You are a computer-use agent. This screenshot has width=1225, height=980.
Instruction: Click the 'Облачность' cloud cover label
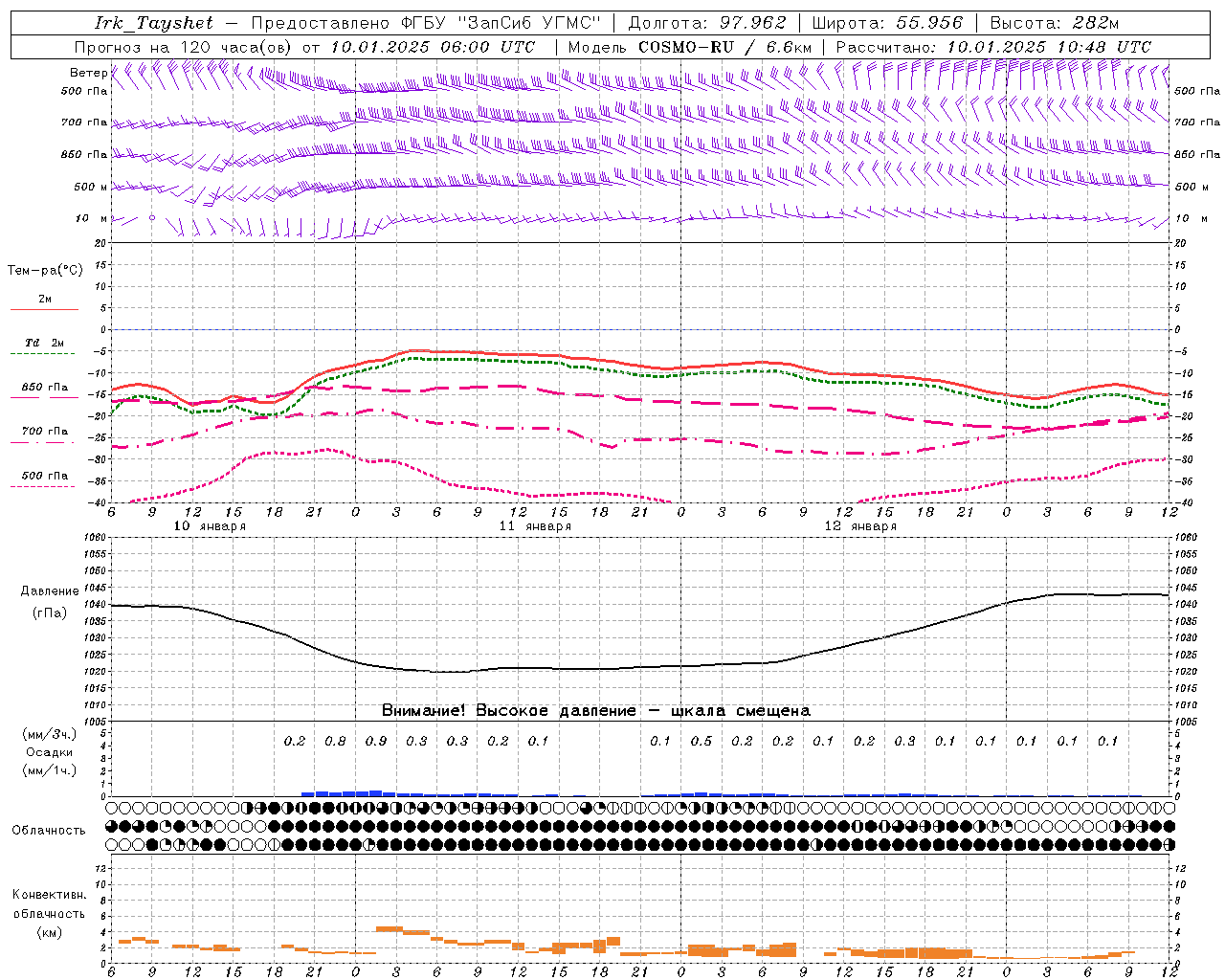click(x=49, y=830)
